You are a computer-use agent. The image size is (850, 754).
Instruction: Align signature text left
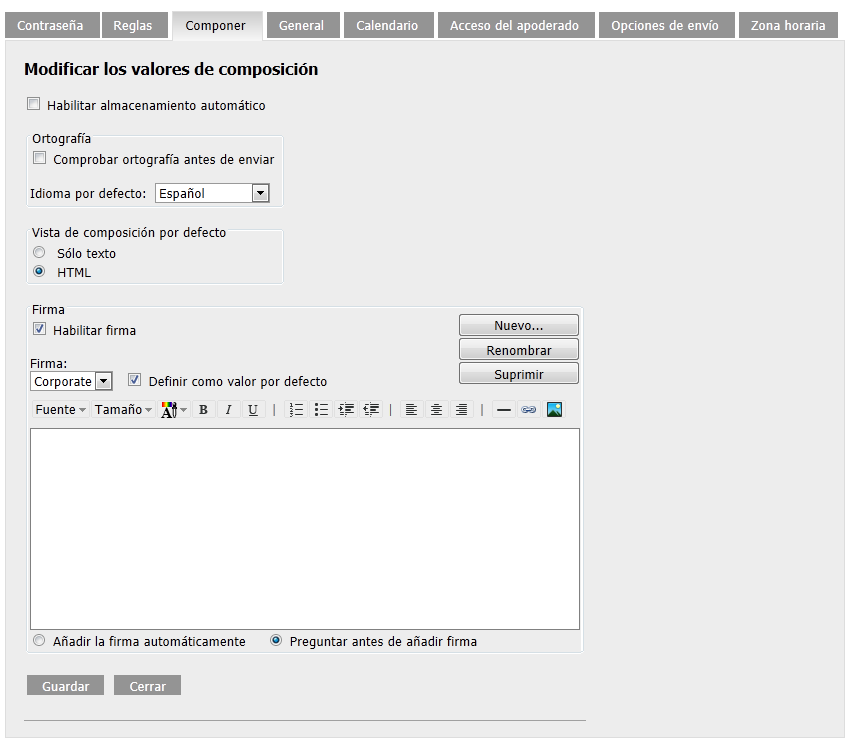coord(411,409)
